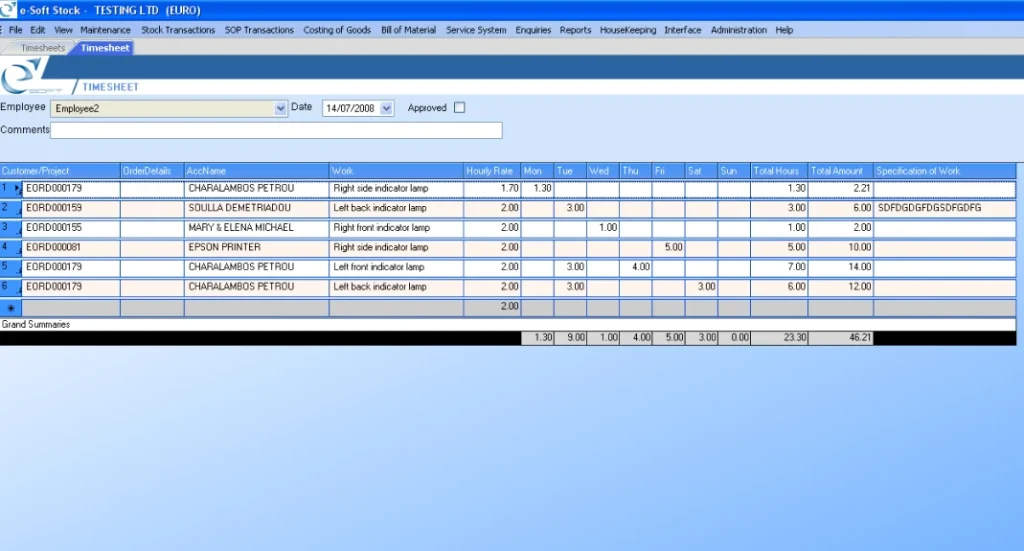Click the OrderDetails column header
The height and width of the screenshot is (551, 1024).
coord(152,171)
